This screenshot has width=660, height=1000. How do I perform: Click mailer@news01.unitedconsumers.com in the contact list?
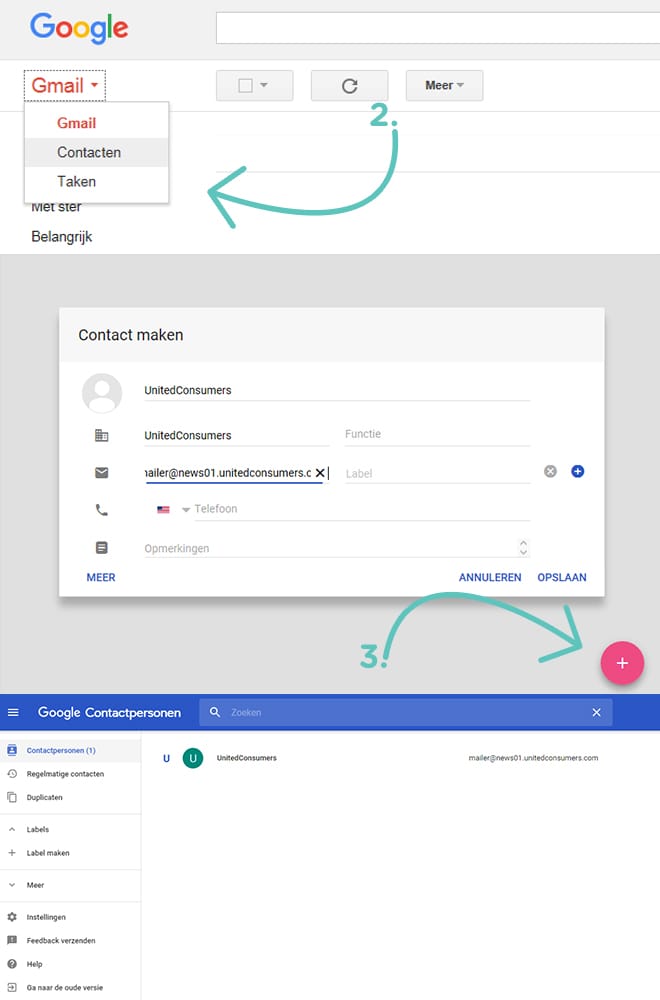pyautogui.click(x=533, y=758)
